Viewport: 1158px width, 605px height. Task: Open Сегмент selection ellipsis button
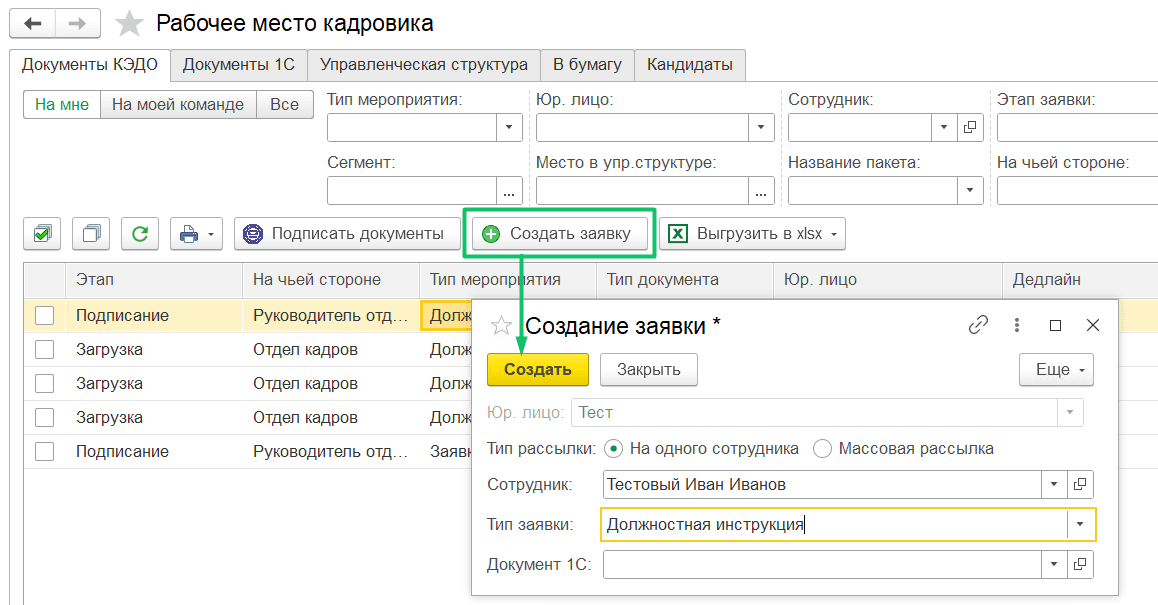click(509, 191)
